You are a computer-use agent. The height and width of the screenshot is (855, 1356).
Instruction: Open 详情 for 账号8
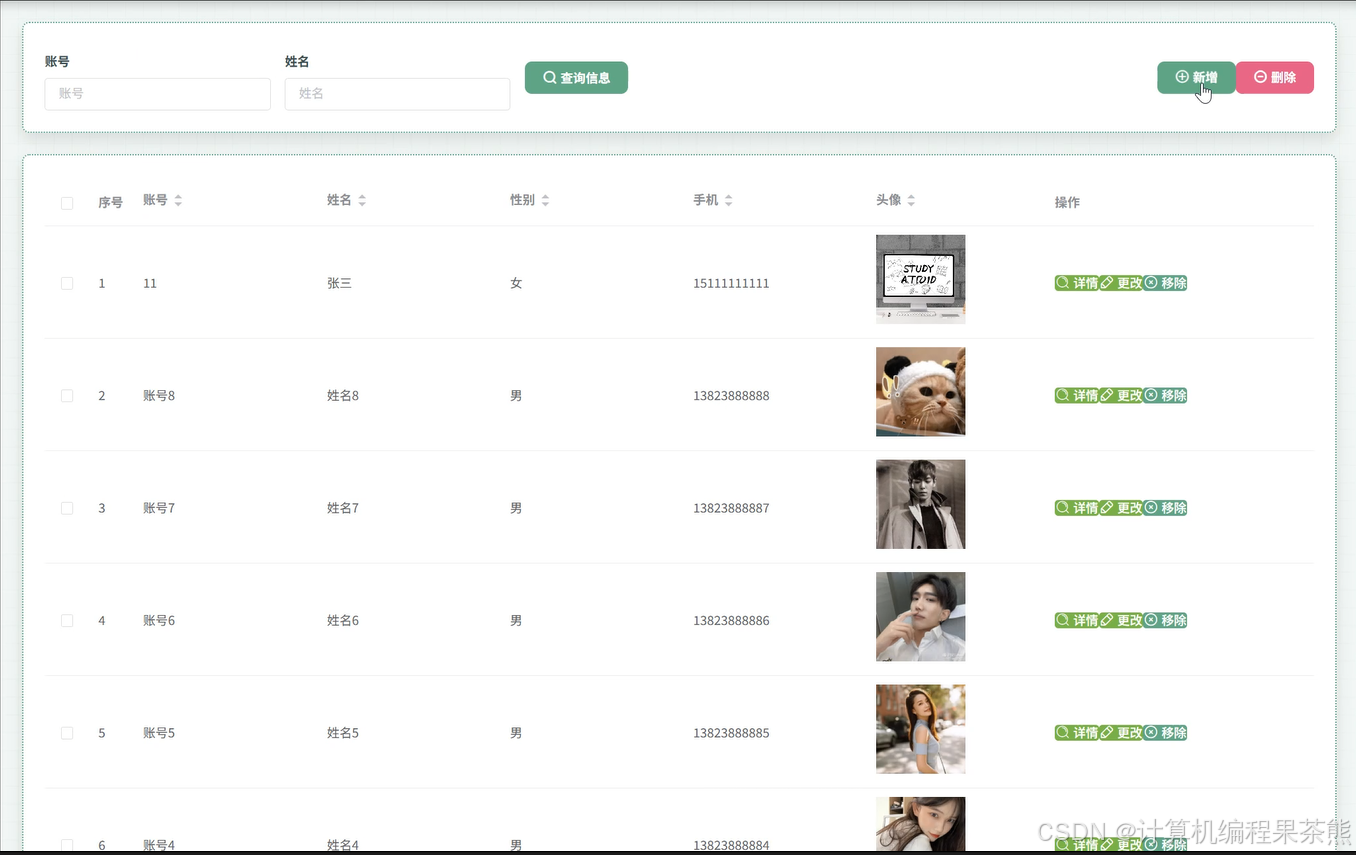[1077, 396]
